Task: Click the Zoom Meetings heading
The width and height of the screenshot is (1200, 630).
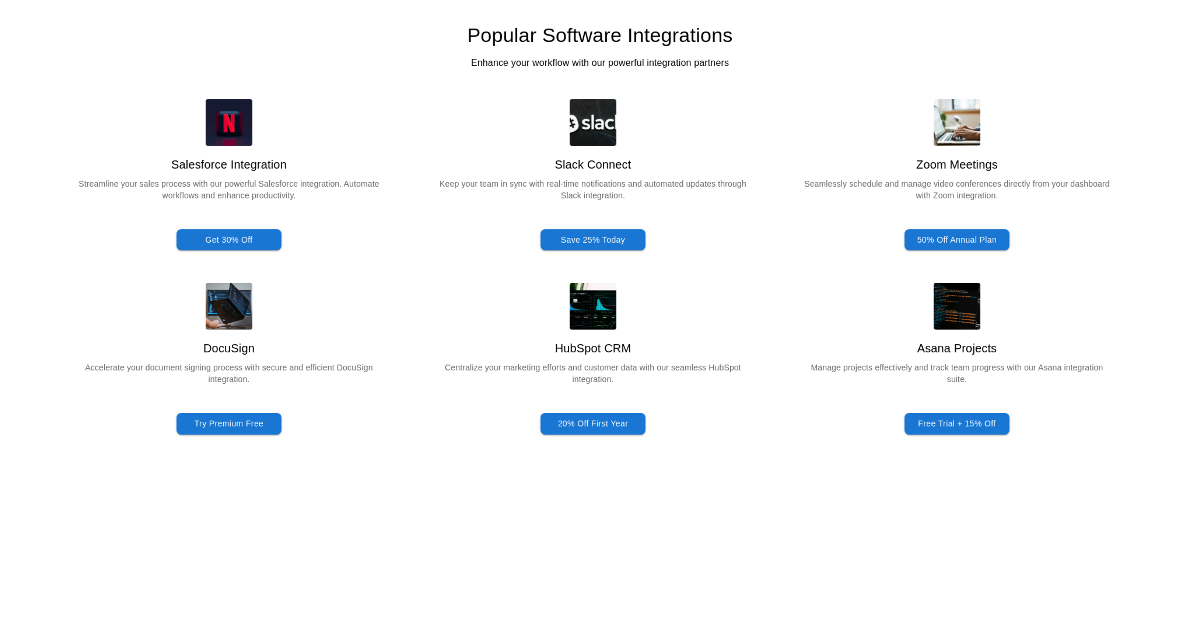Action: tap(957, 165)
